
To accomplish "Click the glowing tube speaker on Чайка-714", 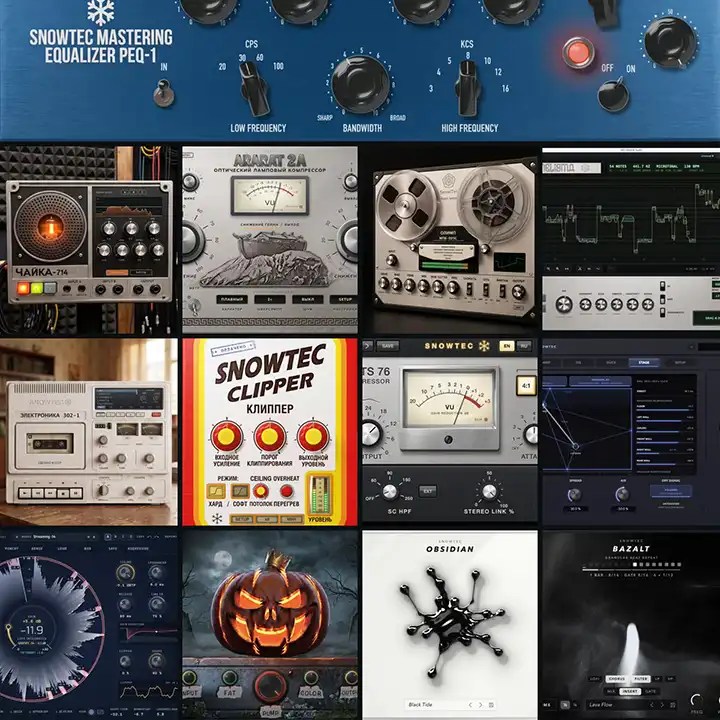I will (50, 225).
